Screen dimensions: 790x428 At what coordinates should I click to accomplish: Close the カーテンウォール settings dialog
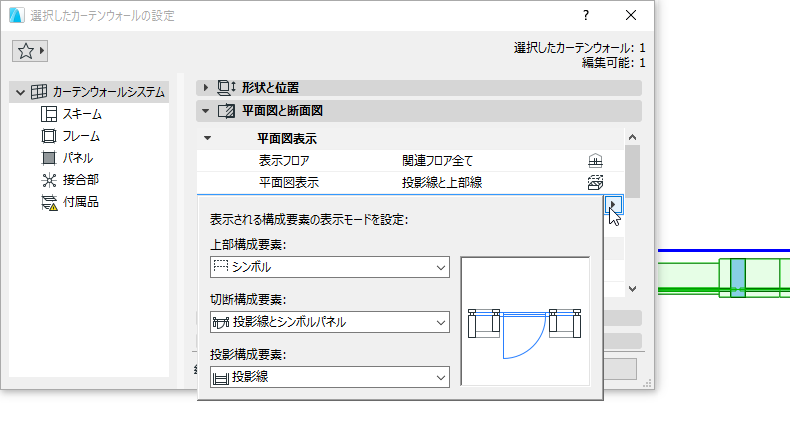click(631, 16)
